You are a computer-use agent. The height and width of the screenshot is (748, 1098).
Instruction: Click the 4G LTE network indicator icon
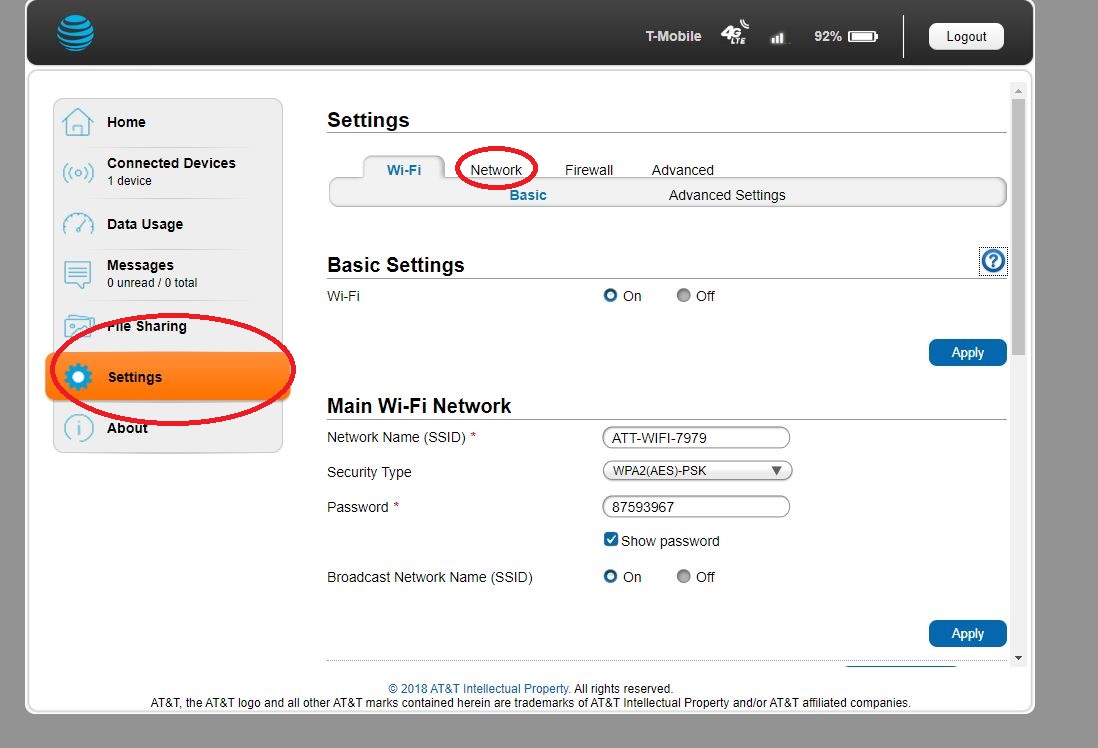(x=735, y=33)
